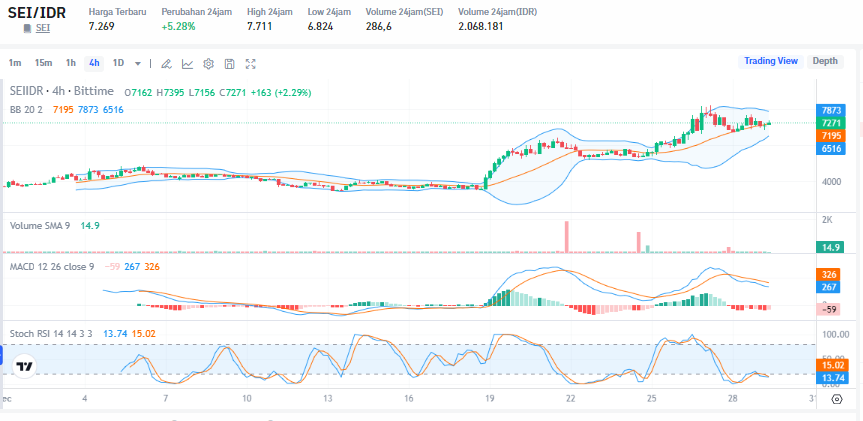This screenshot has width=863, height=421.
Task: Click the book icon next to SEI link
Action: (28, 28)
